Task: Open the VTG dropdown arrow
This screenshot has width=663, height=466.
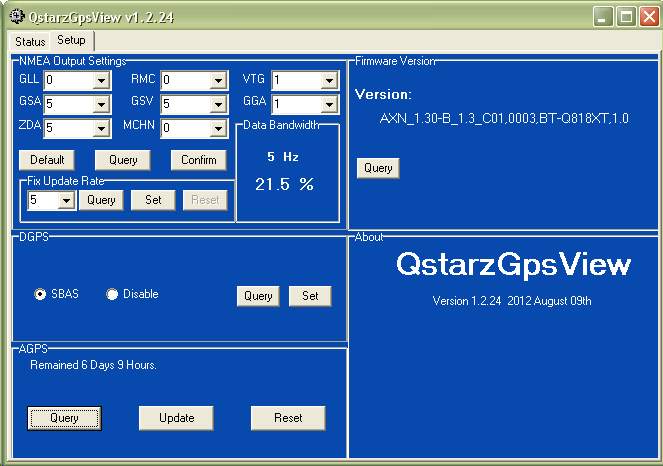Action: click(x=329, y=80)
